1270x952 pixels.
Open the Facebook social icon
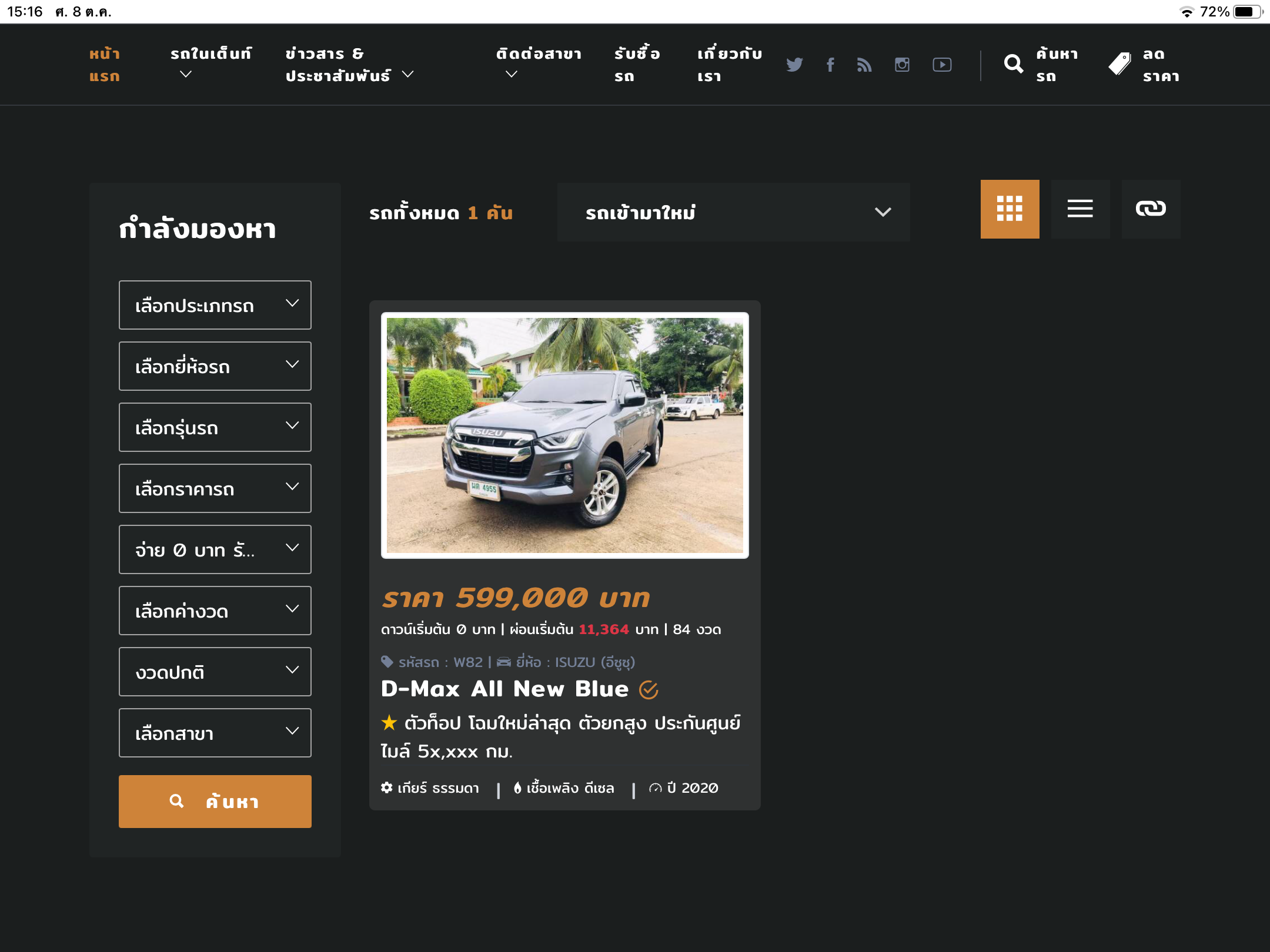click(830, 65)
